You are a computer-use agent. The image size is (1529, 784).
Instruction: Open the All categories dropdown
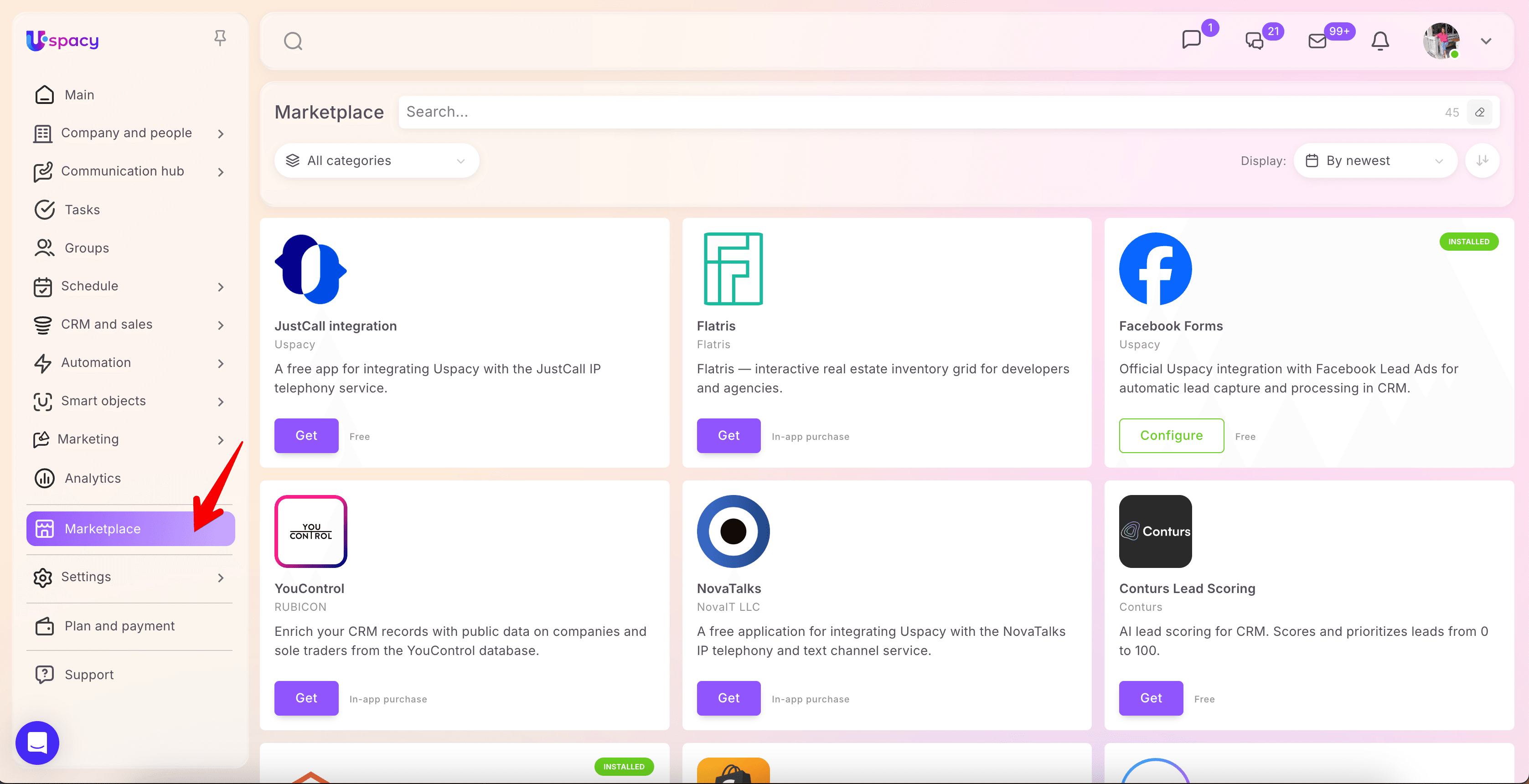[x=376, y=160]
